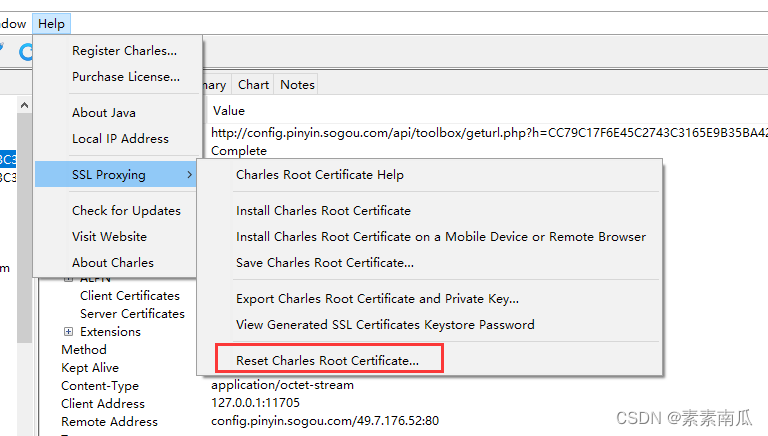Expand the Extensions tree node
The height and width of the screenshot is (436, 768).
pos(69,332)
